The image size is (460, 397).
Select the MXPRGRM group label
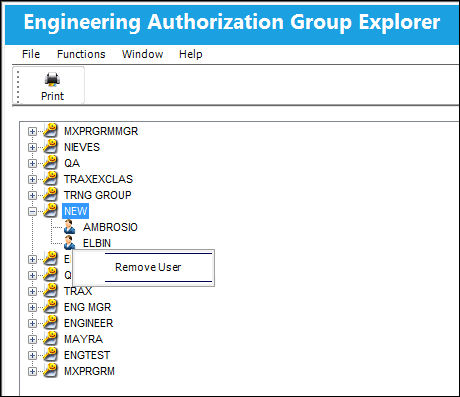coord(89,371)
